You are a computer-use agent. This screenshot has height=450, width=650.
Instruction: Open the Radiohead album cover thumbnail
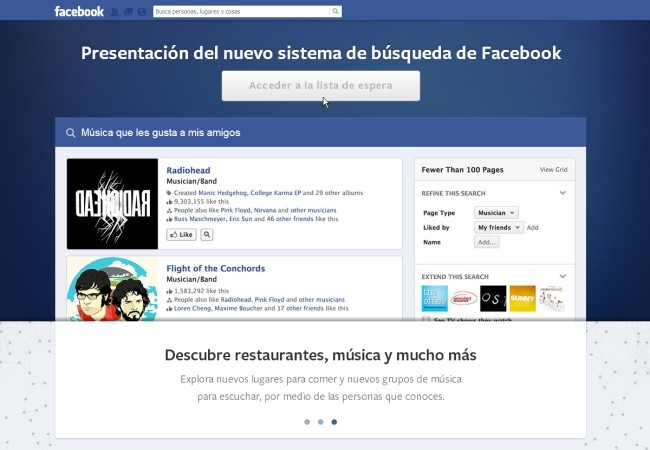112,204
